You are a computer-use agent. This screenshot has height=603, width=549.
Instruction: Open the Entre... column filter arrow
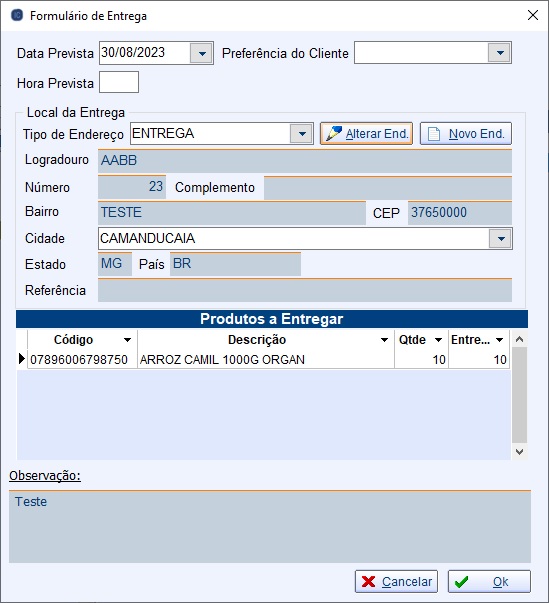[x=499, y=340]
